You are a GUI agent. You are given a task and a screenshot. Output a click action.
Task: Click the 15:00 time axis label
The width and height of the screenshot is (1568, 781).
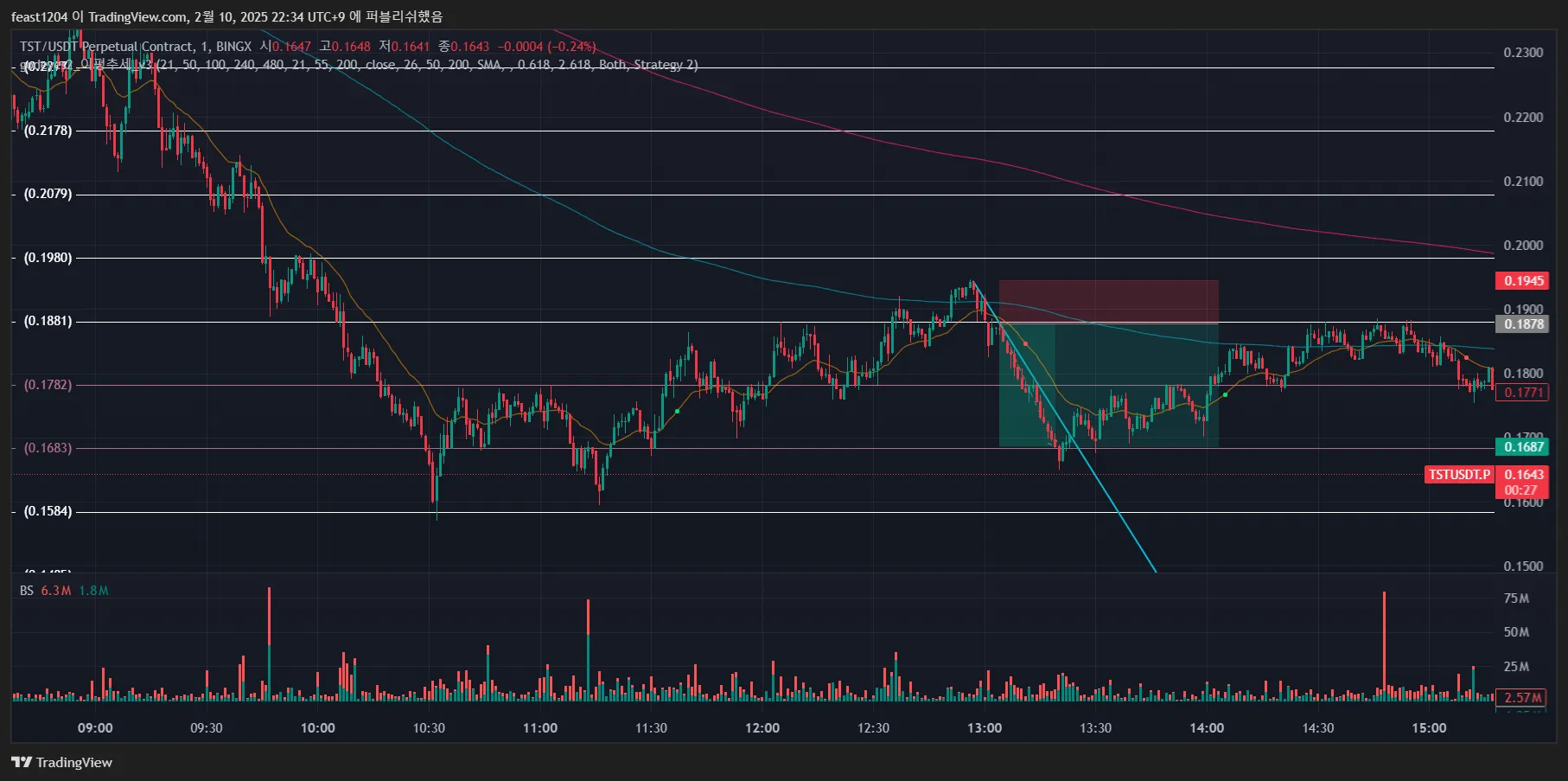(x=1429, y=728)
